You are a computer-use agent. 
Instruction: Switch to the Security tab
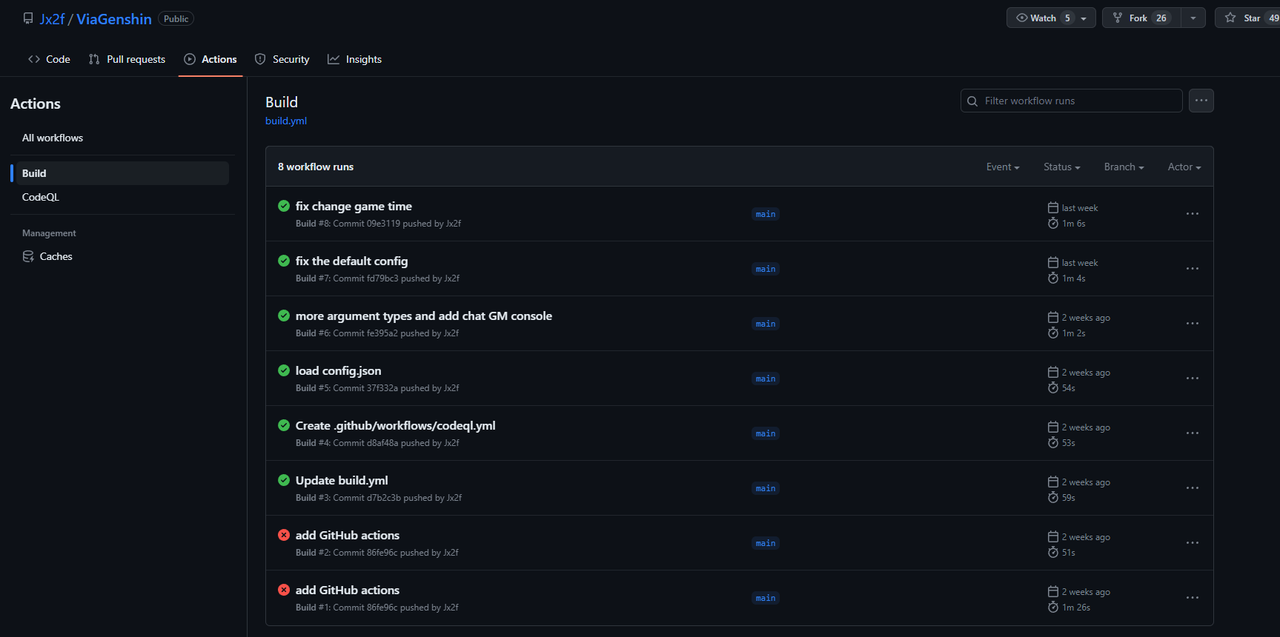point(282,59)
